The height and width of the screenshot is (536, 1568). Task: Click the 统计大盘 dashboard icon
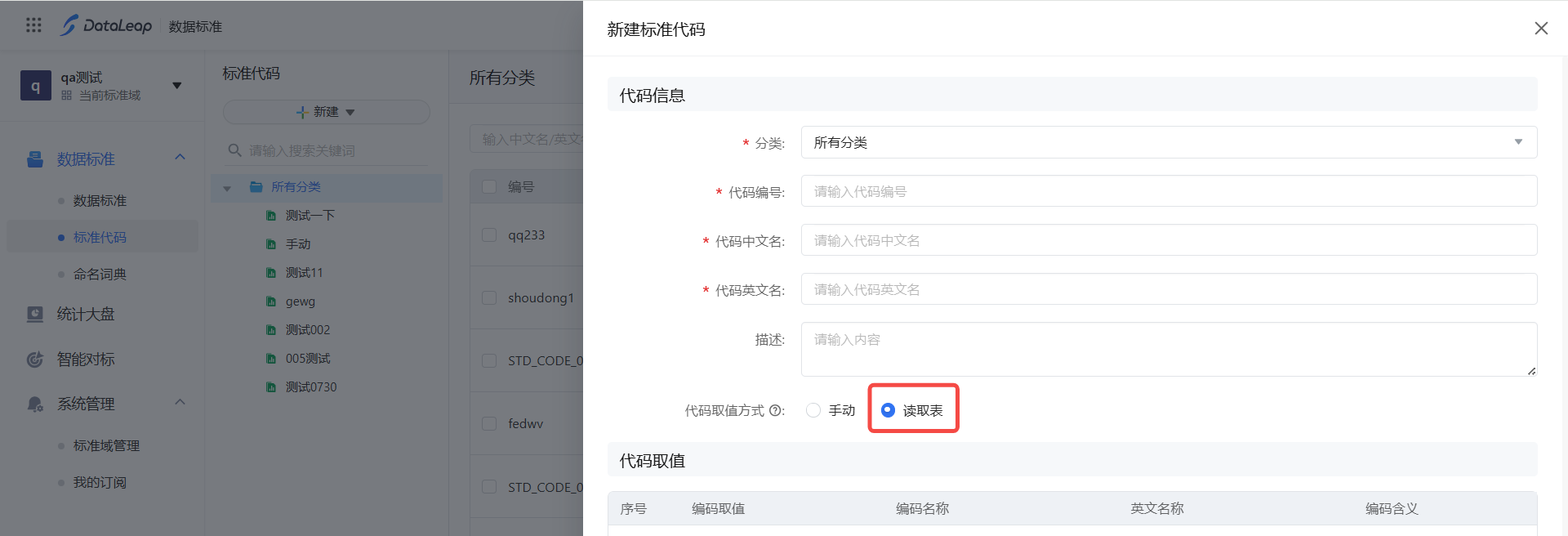35,315
